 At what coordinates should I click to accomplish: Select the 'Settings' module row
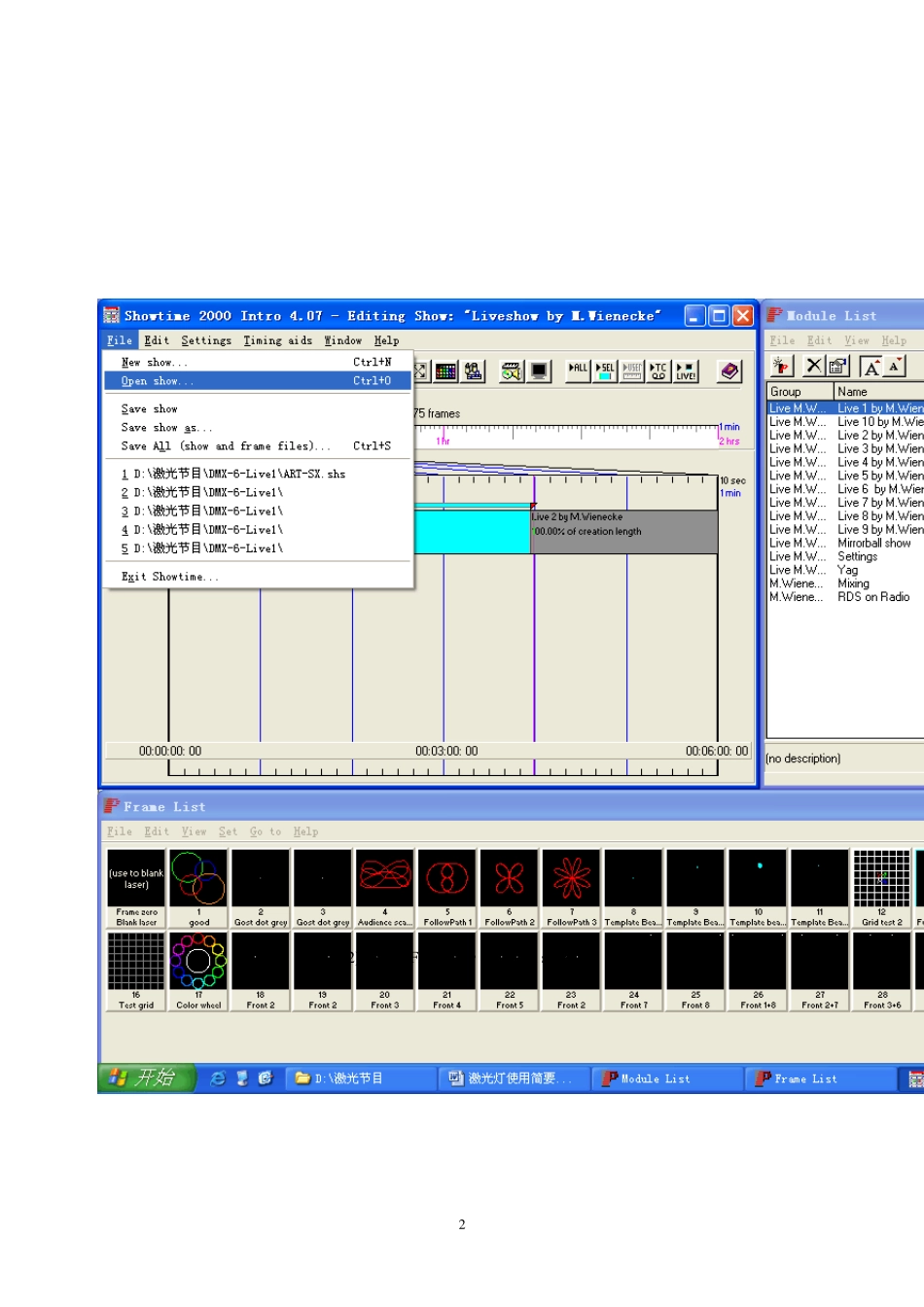(x=845, y=556)
